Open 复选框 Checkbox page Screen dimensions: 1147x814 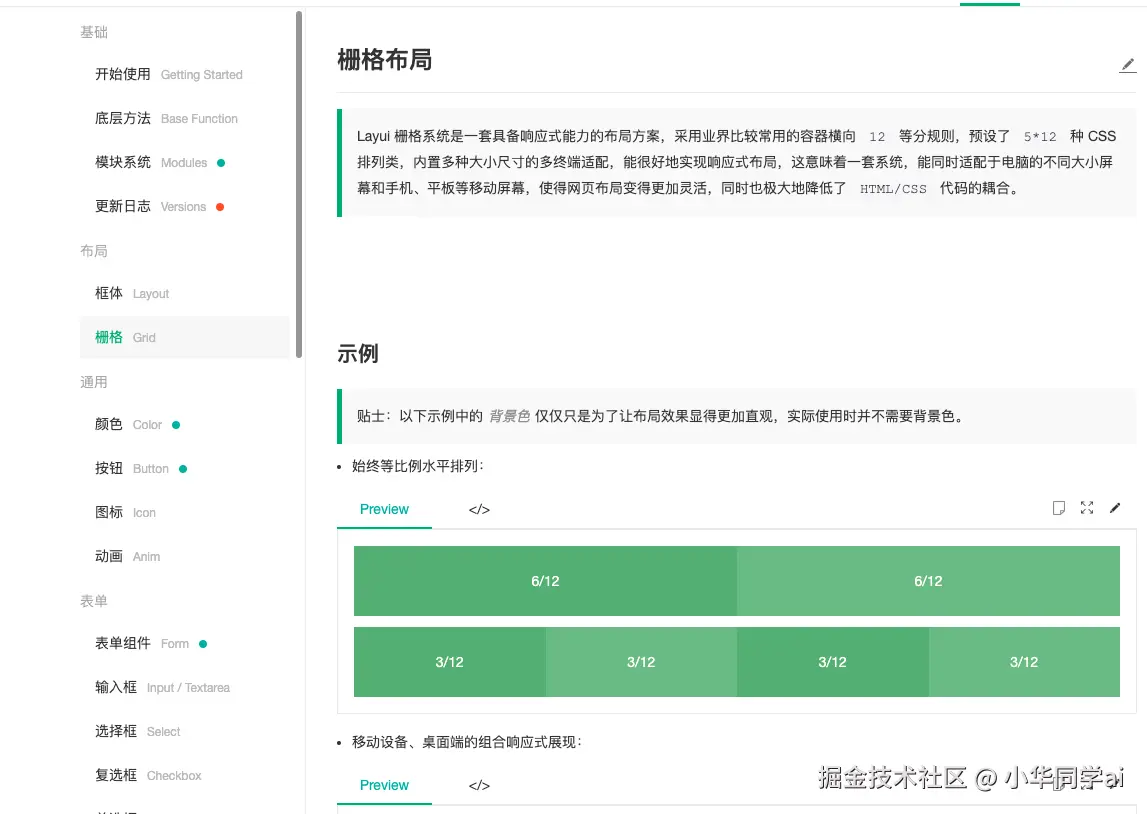[148, 775]
